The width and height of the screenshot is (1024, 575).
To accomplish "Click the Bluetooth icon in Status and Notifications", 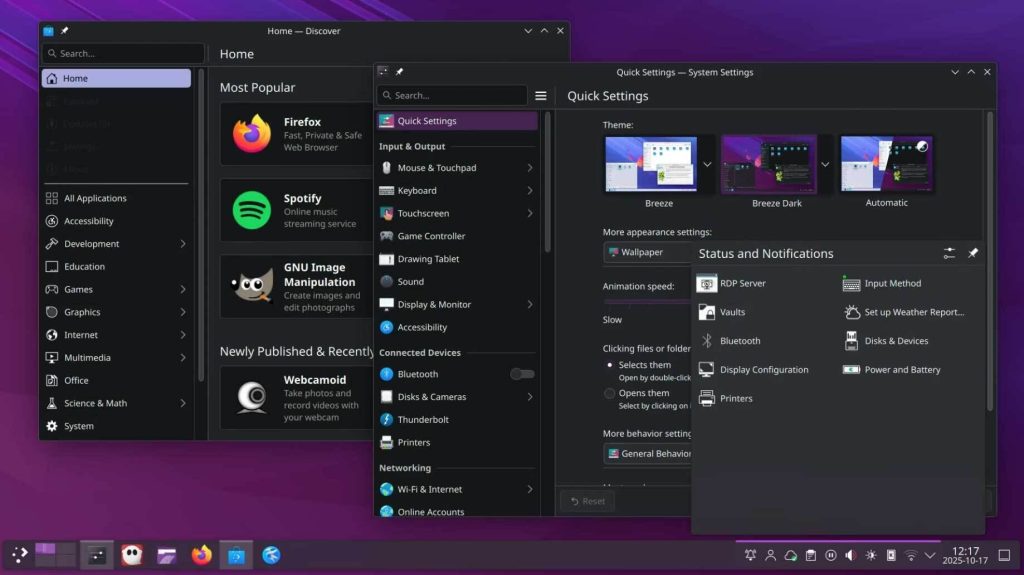I will tap(707, 341).
